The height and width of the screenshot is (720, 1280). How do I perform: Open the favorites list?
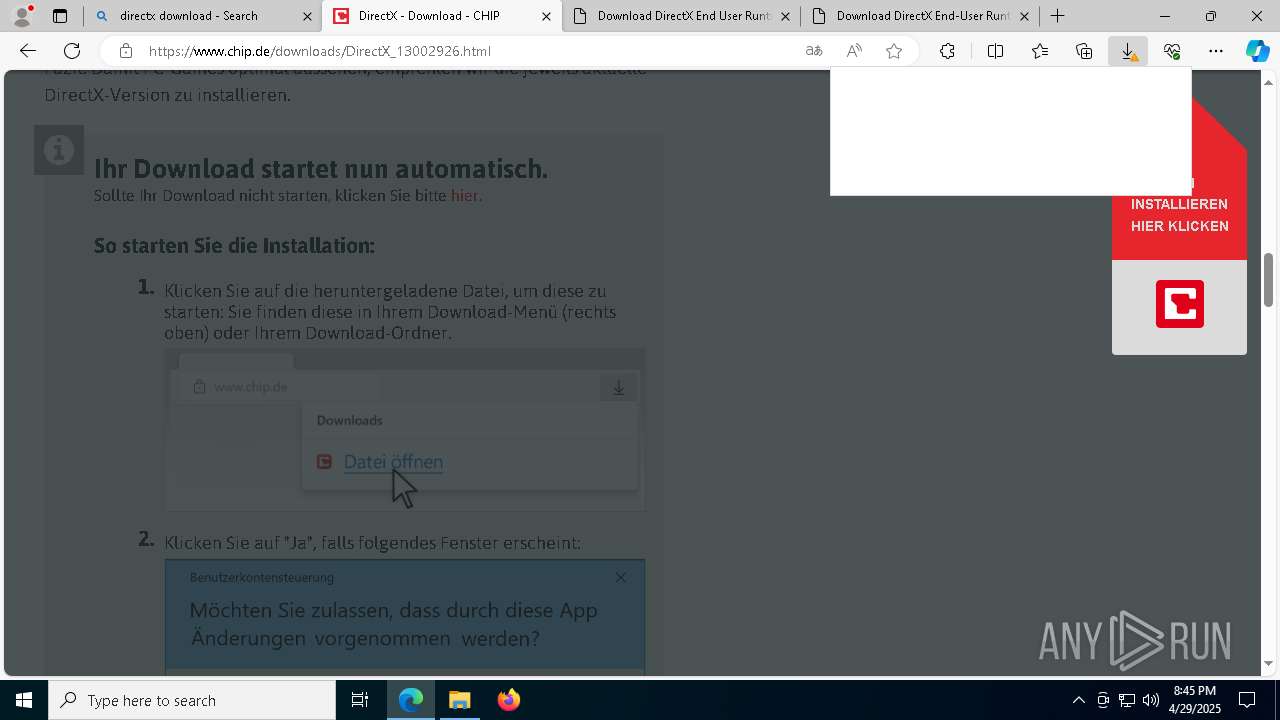click(1040, 51)
